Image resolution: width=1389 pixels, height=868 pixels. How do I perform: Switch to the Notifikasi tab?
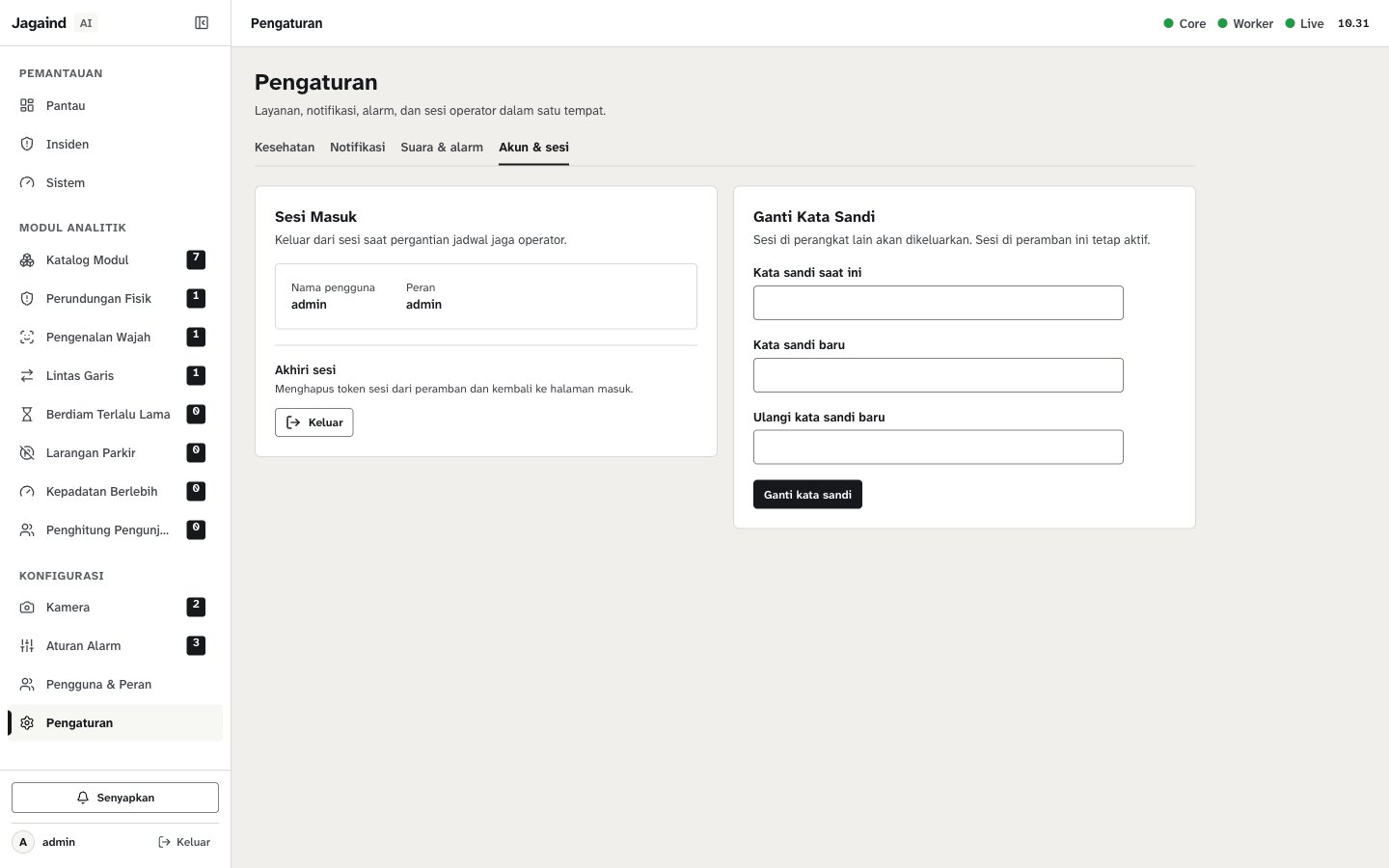358,148
